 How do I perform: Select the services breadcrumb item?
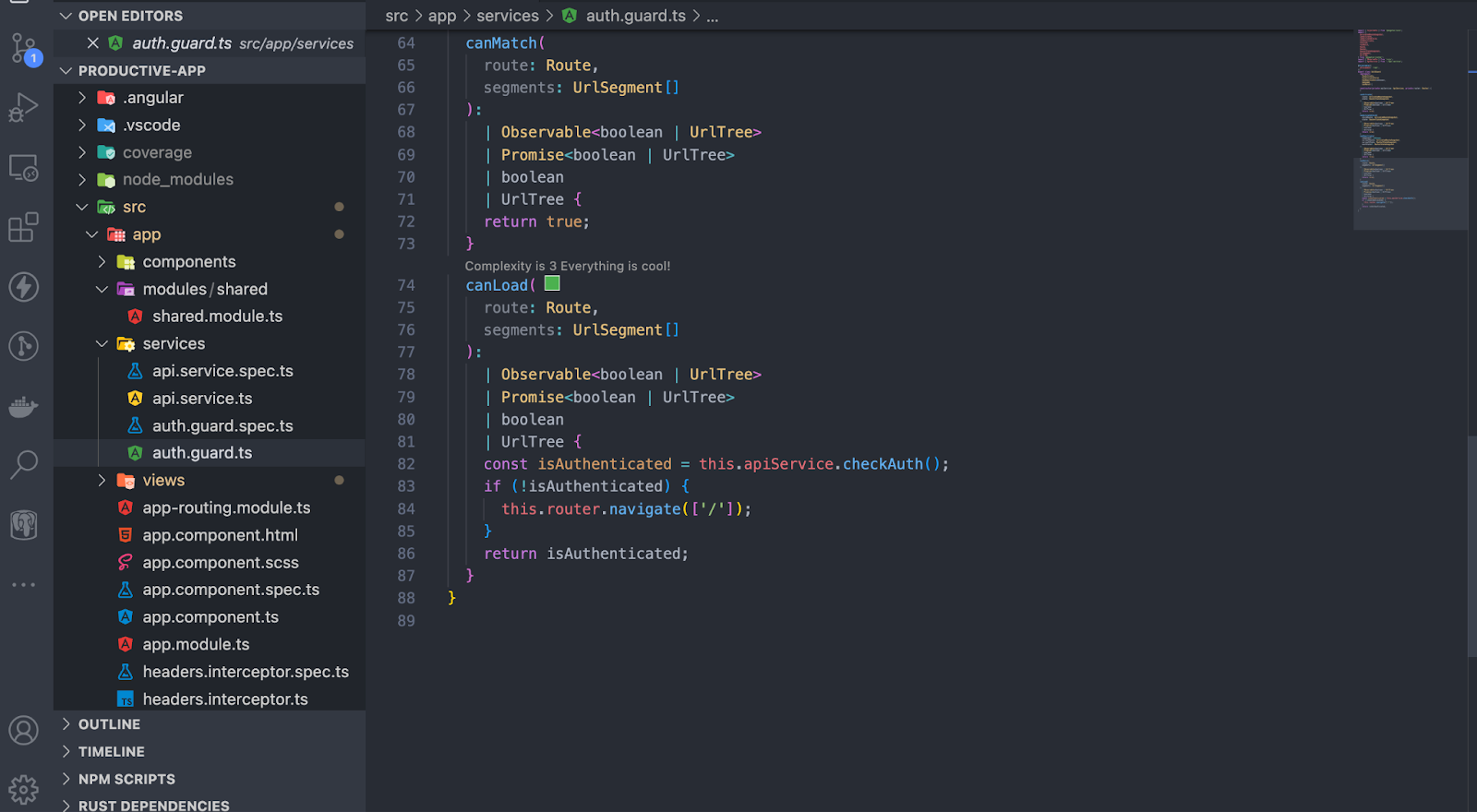(508, 16)
